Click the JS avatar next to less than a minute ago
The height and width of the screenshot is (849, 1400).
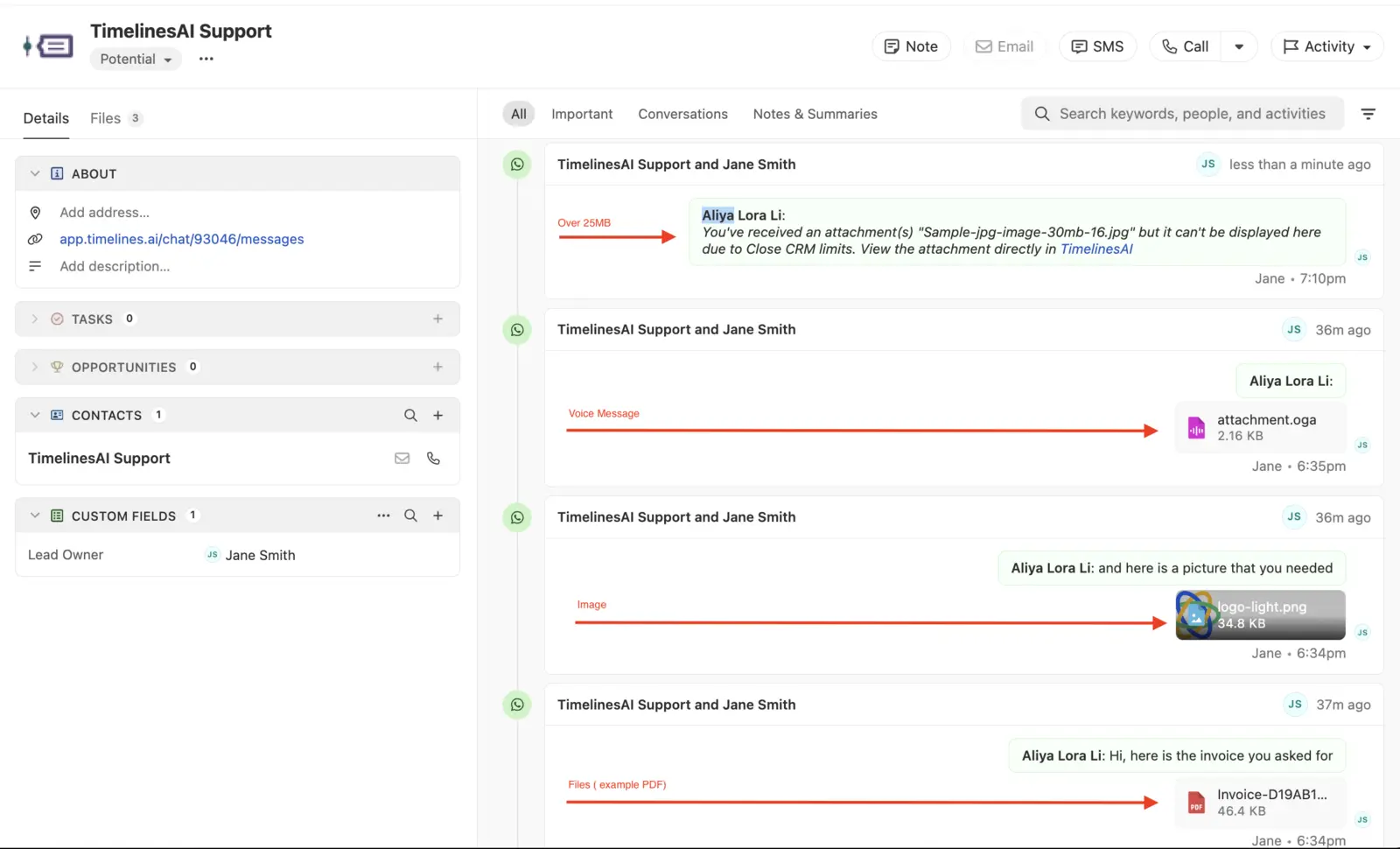pos(1208,164)
